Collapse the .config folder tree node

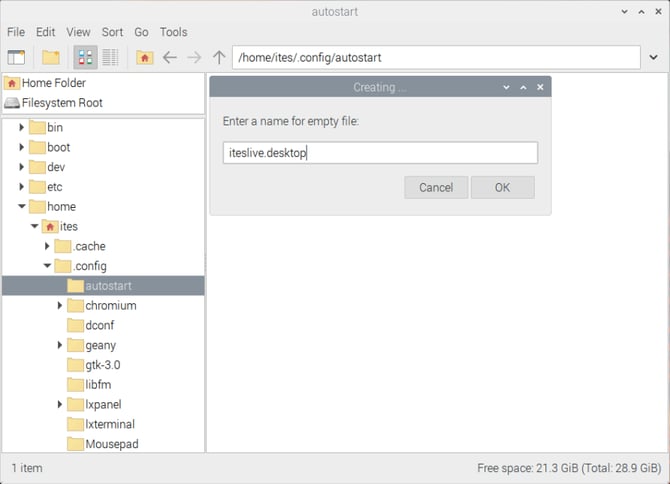point(47,266)
